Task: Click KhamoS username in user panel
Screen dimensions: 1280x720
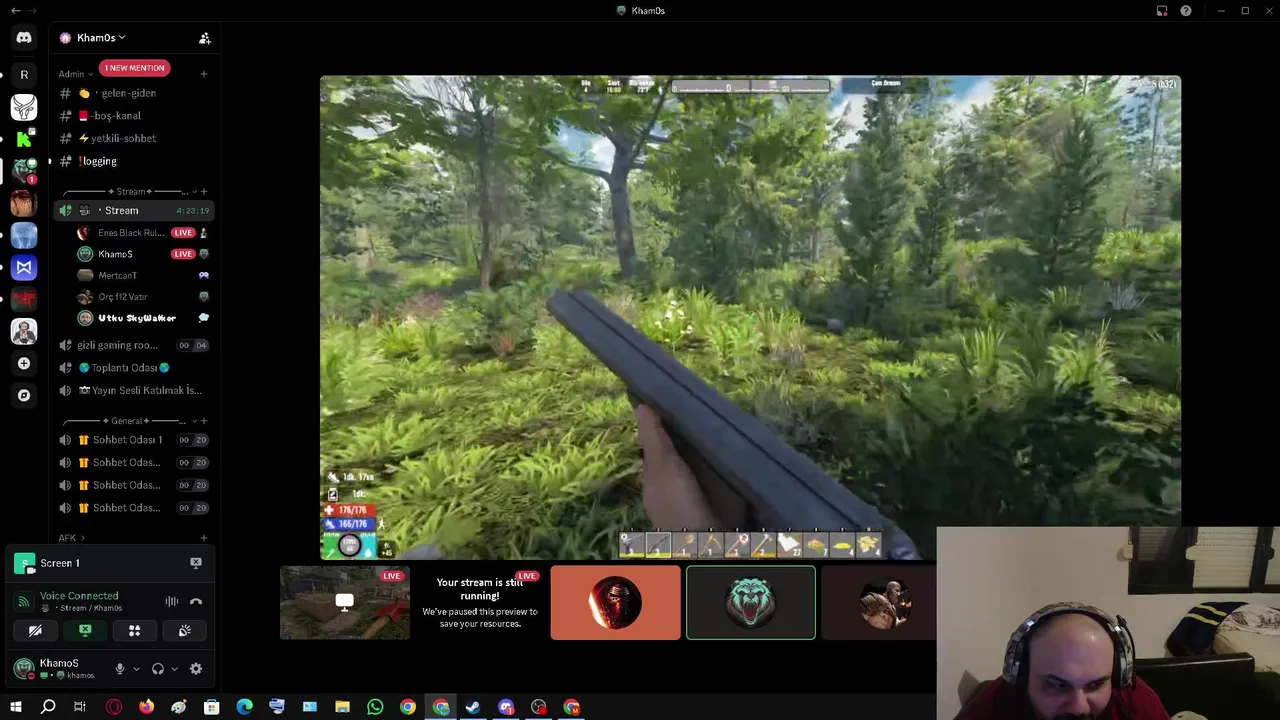Action: pyautogui.click(x=59, y=663)
